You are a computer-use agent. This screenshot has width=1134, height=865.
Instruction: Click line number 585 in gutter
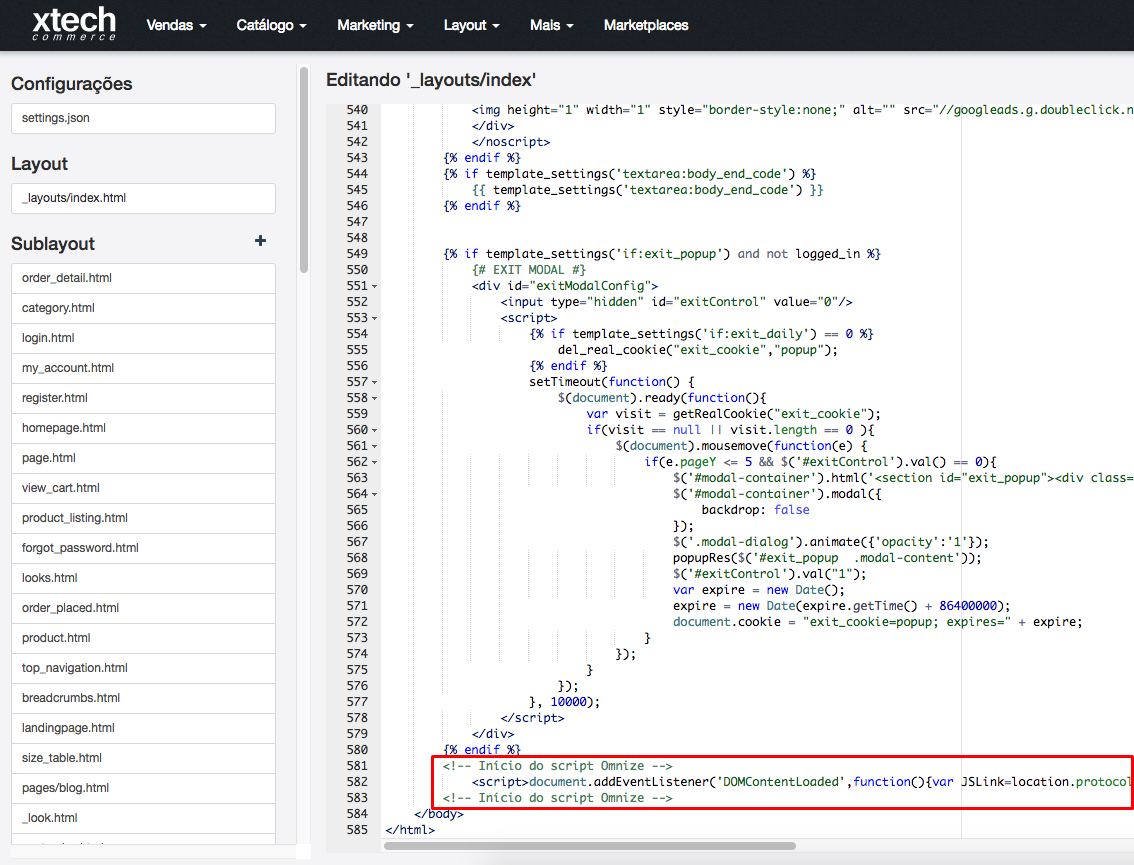(x=357, y=830)
